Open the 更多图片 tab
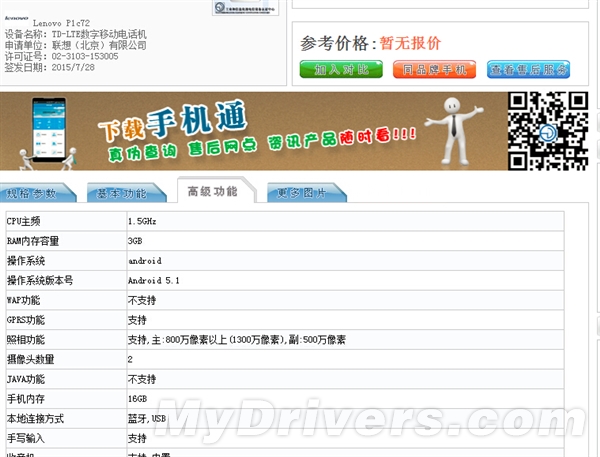 (306, 193)
